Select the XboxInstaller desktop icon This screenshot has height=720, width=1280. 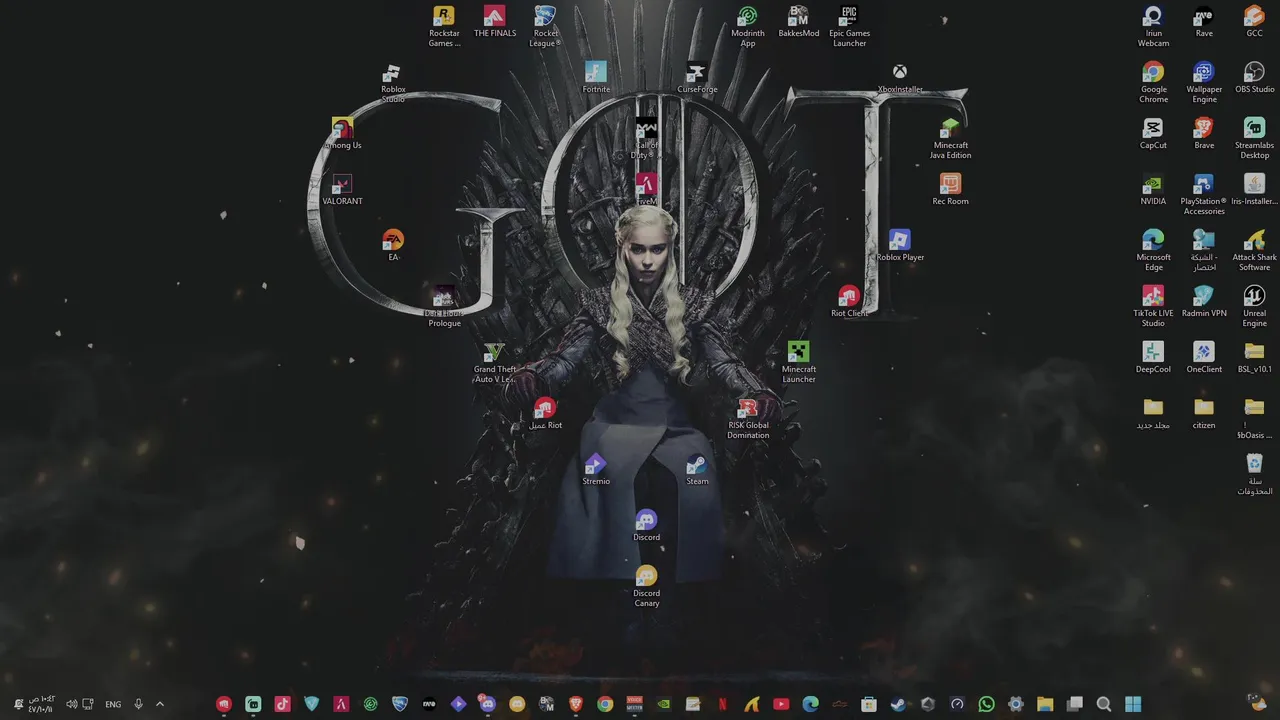[x=900, y=78]
